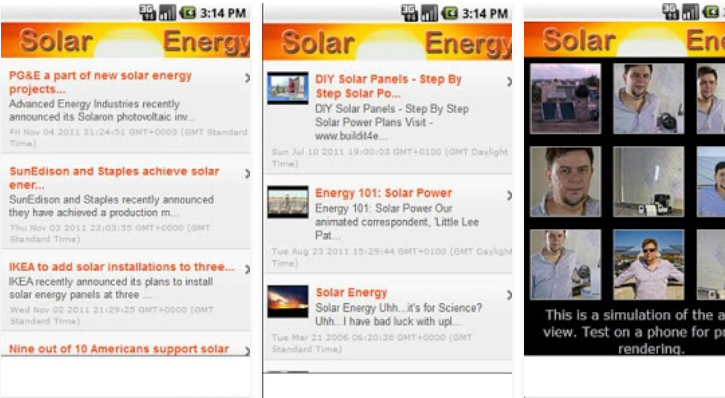Select the timestamp 'Tue Aug 23 2011 15:29:44'
Image resolution: width=725 pixels, height=398 pixels.
click(334, 251)
